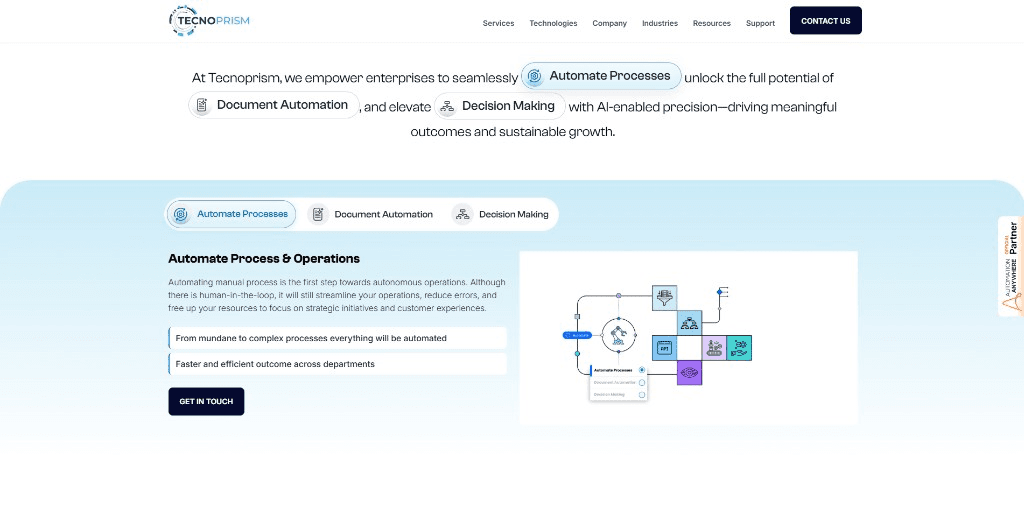Check the Decision Making box in diagram

click(x=642, y=395)
